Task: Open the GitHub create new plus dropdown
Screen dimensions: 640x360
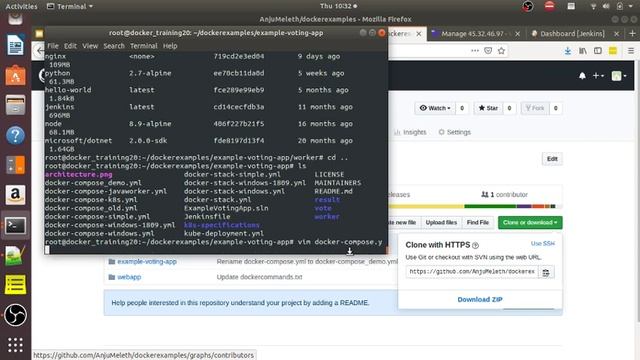Action: [598, 76]
